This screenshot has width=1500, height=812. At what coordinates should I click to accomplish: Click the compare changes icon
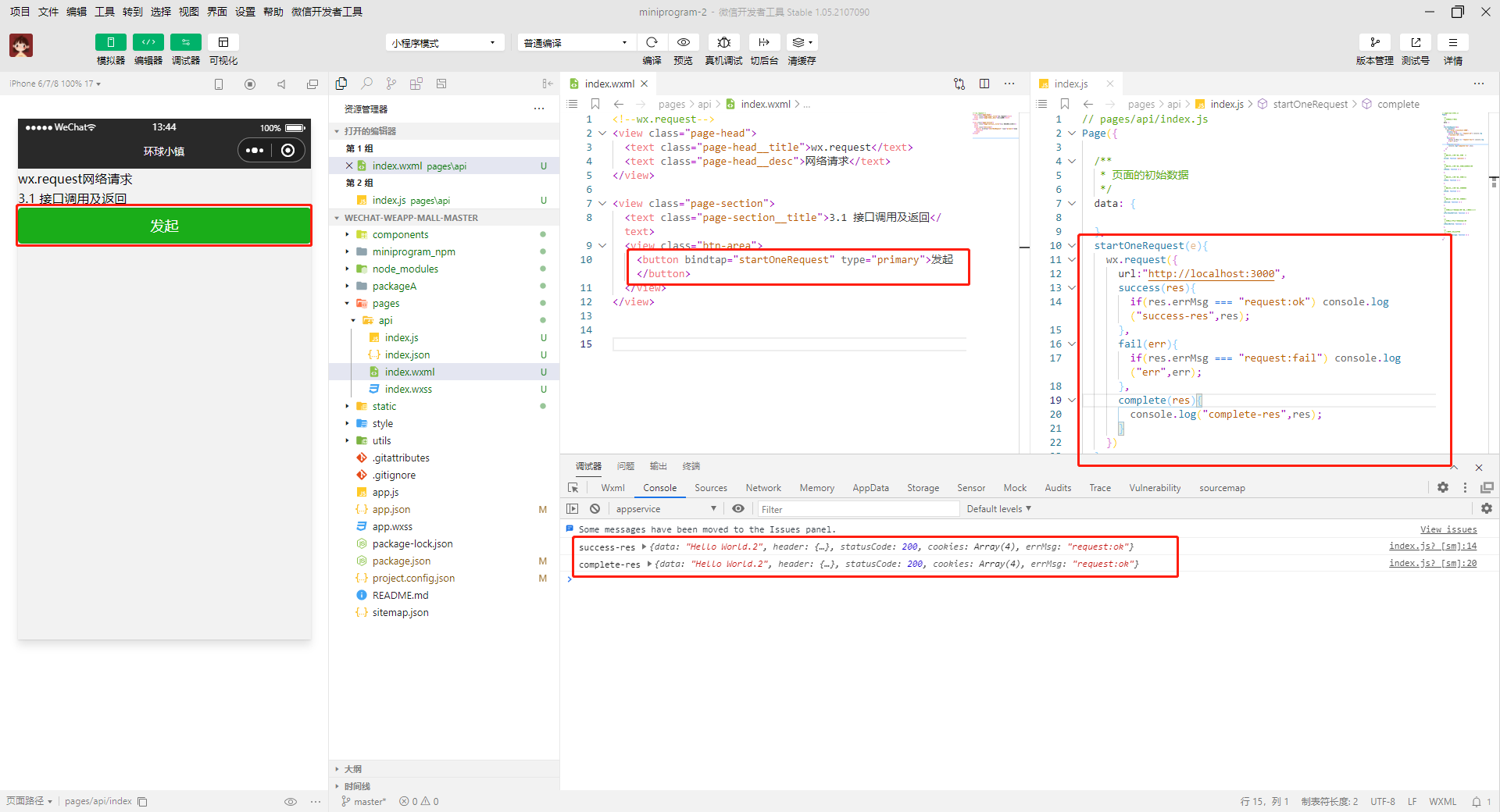coord(959,84)
